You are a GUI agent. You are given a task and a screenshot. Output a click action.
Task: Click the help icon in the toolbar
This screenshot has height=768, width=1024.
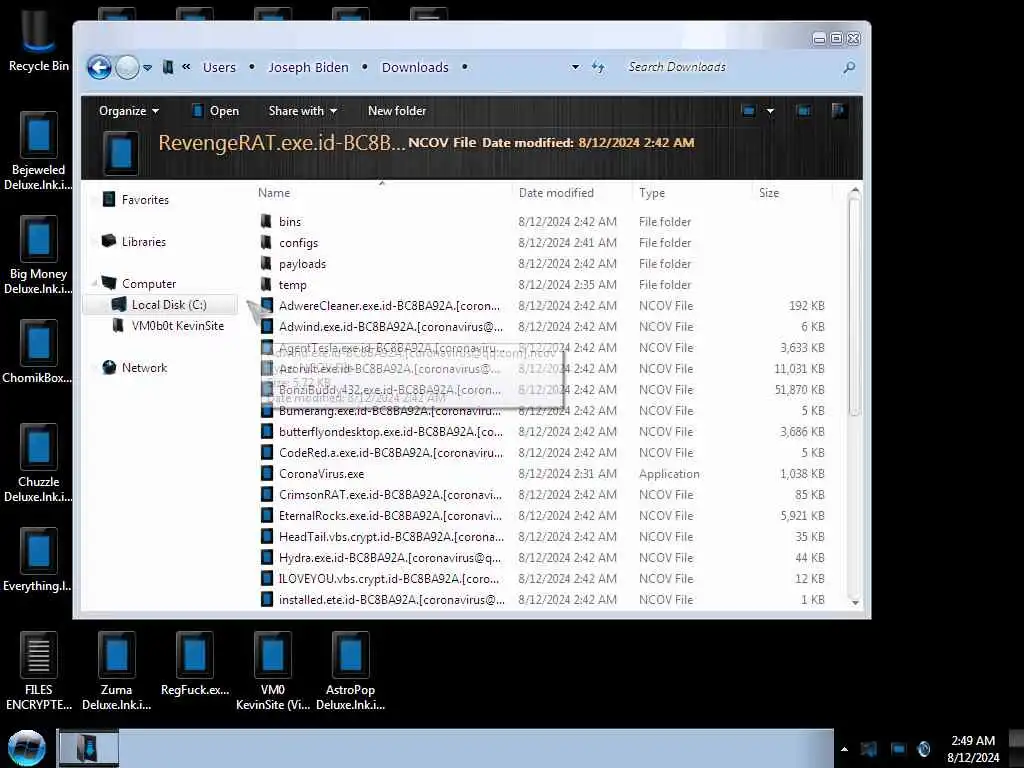[x=839, y=111]
